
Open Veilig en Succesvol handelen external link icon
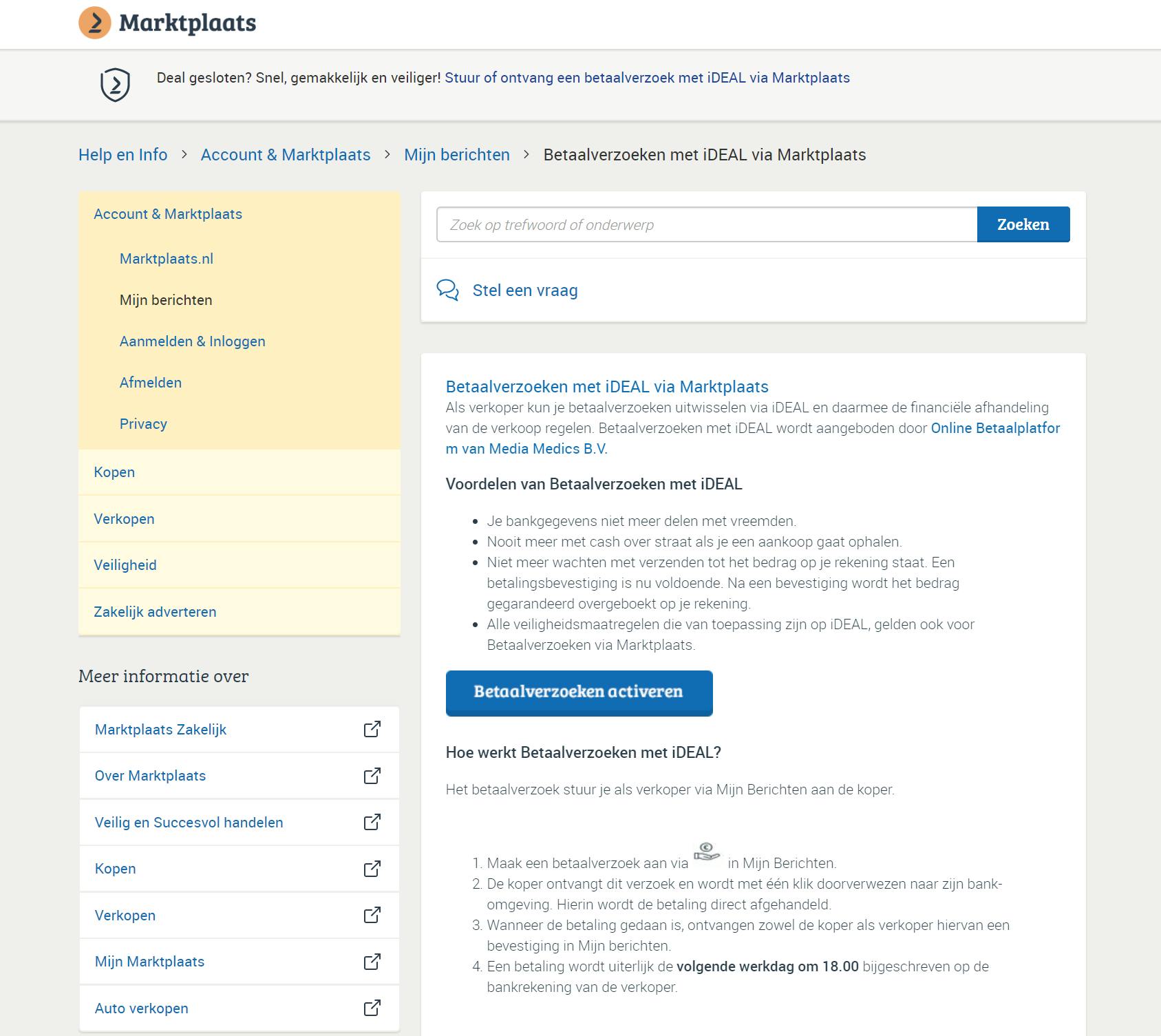[x=372, y=822]
